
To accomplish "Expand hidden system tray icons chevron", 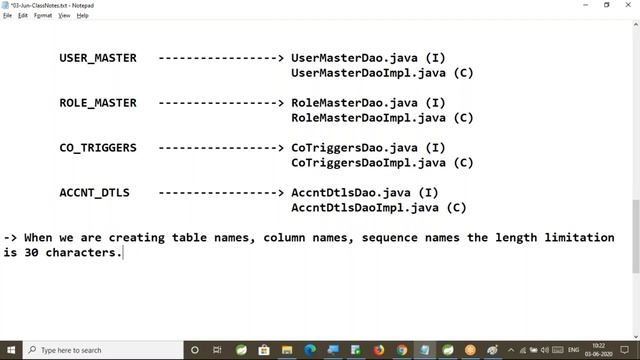I will pyautogui.click(x=511, y=350).
